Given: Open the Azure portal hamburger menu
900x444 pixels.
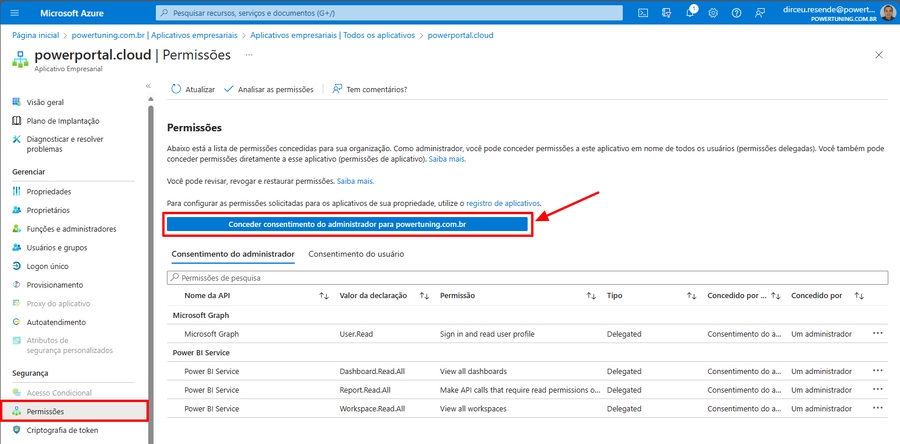Looking at the screenshot, I should (14, 13).
